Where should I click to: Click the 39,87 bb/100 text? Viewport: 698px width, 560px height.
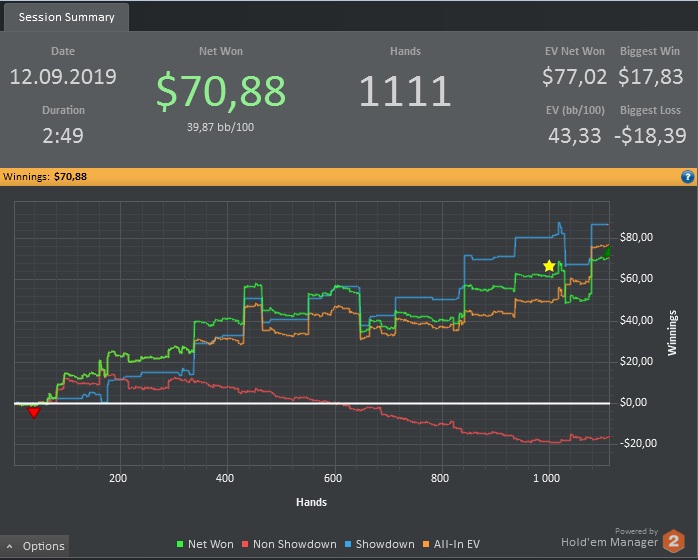(x=220, y=127)
